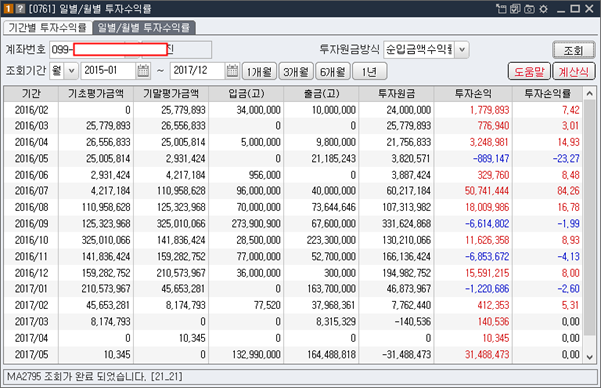The height and width of the screenshot is (389, 602).
Task: Switch to 기간별 투자수익률 tab
Action: pyautogui.click(x=48, y=28)
